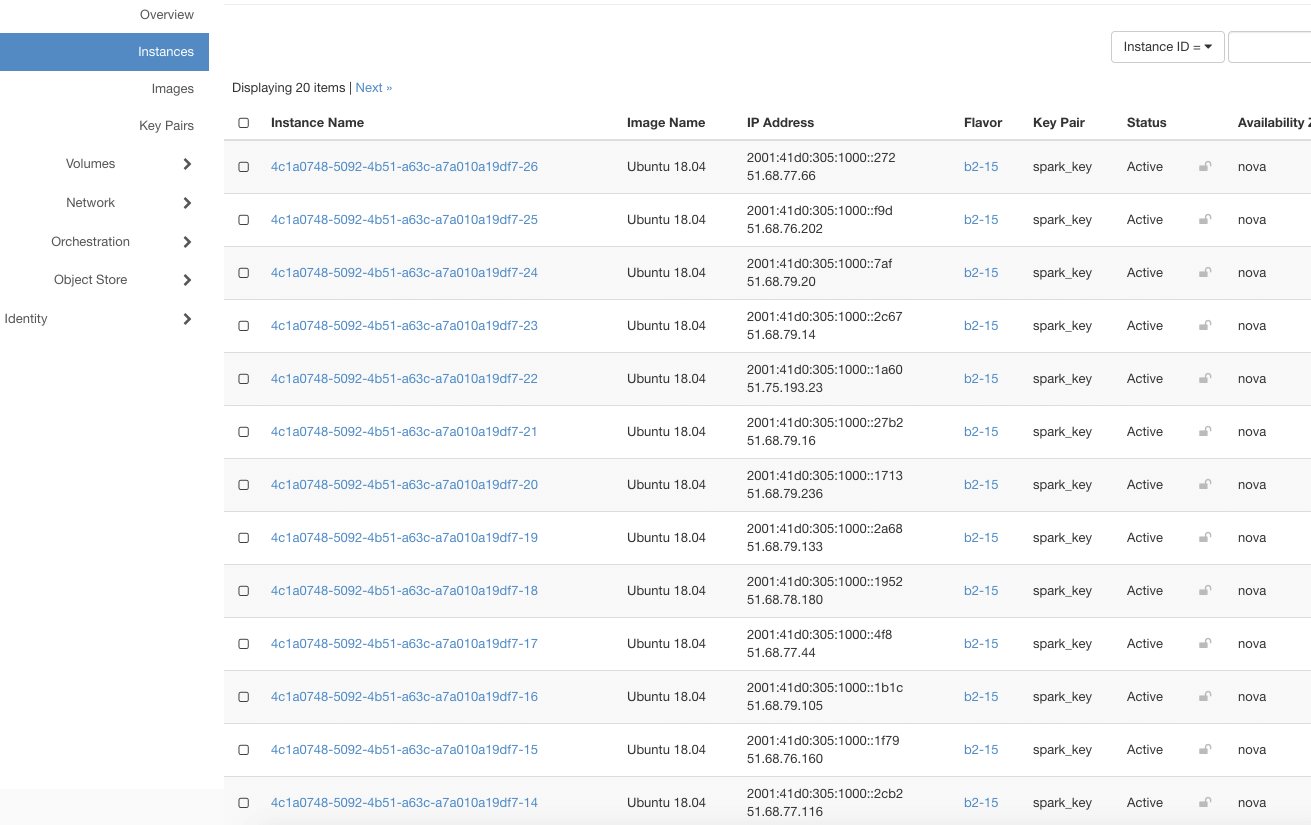Click the lock icon for instance ending -16
Image resolution: width=1311 pixels, height=825 pixels.
click(1205, 697)
